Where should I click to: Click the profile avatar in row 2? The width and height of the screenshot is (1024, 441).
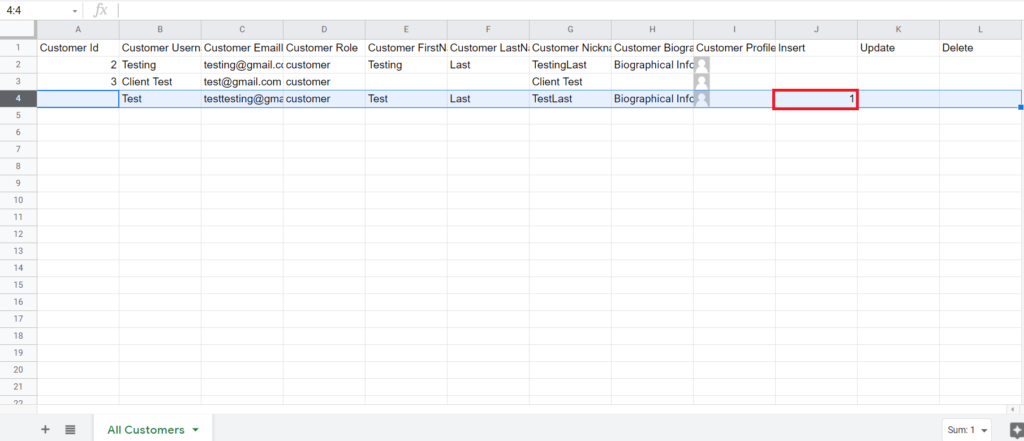pyautogui.click(x=702, y=65)
